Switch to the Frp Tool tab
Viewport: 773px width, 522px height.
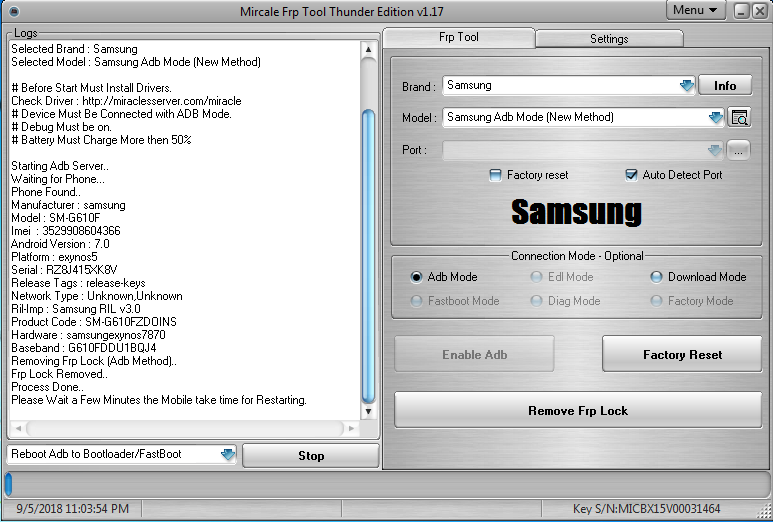click(x=458, y=37)
